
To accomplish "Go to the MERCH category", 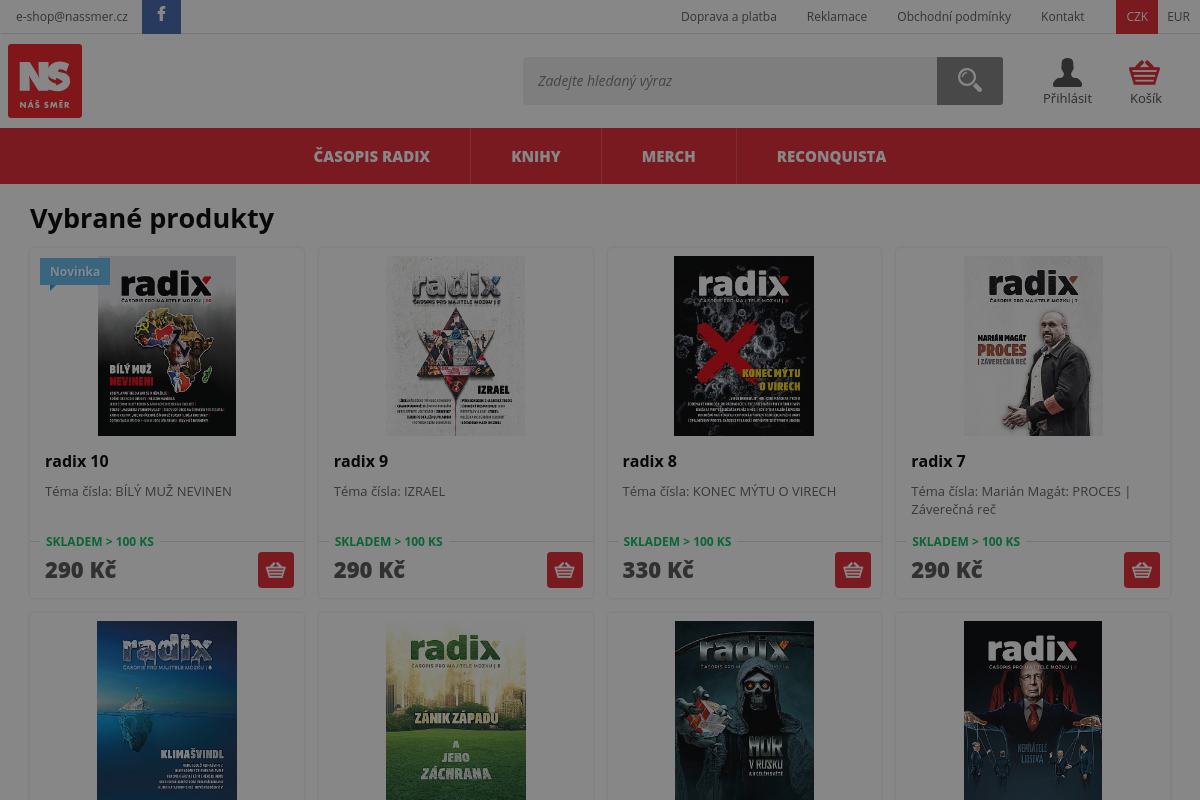I will 669,156.
